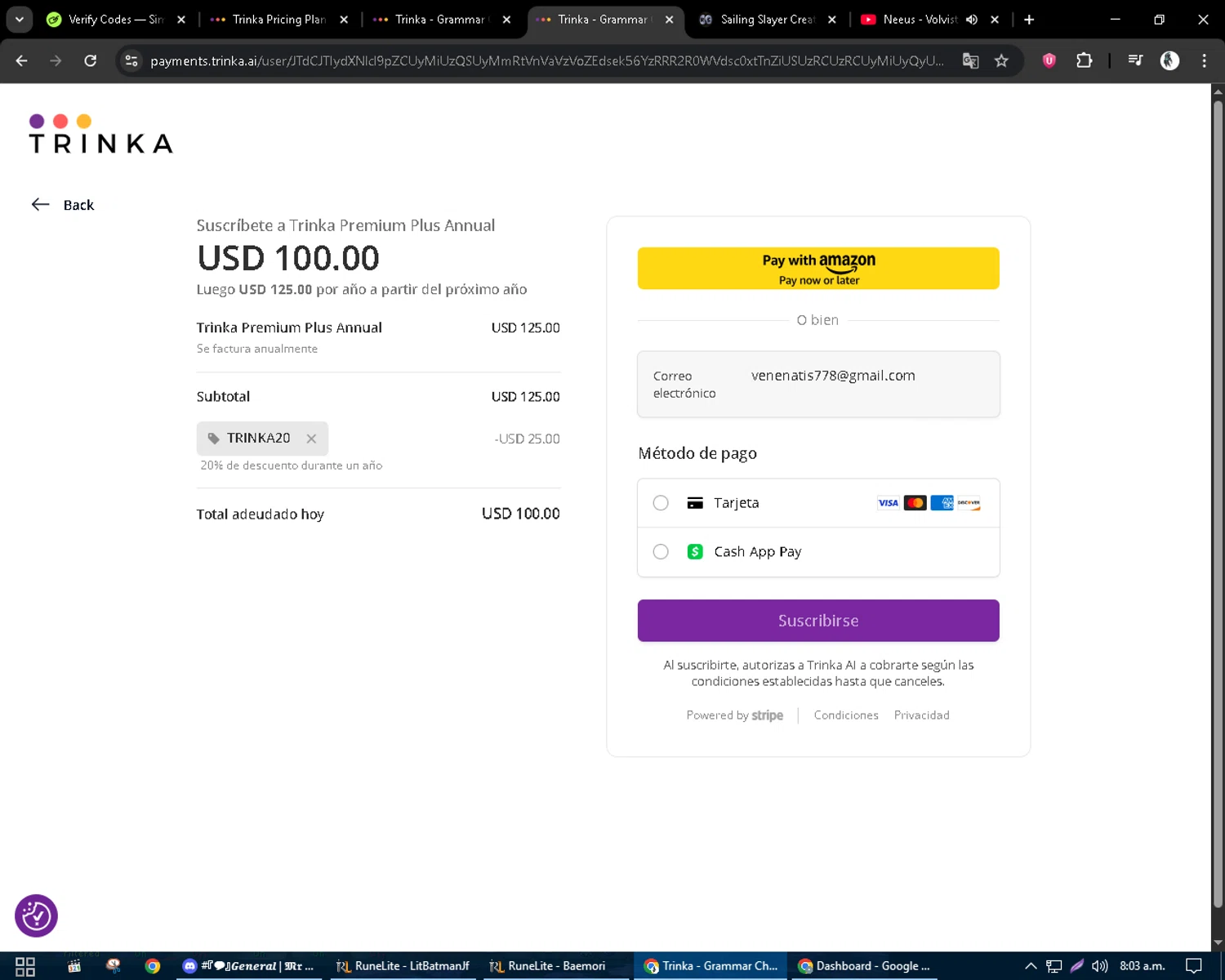The width and height of the screenshot is (1225, 980).
Task: Click the Discover card logo
Action: [x=969, y=503]
